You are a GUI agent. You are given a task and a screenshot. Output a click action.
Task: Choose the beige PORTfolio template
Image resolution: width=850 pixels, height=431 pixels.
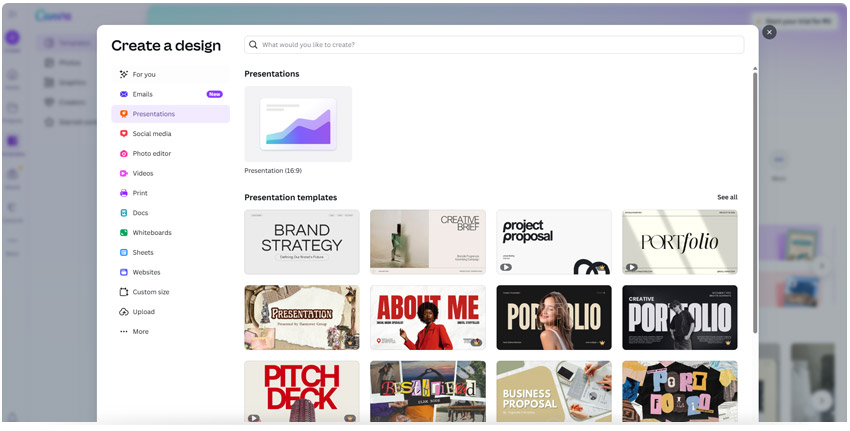(x=680, y=242)
